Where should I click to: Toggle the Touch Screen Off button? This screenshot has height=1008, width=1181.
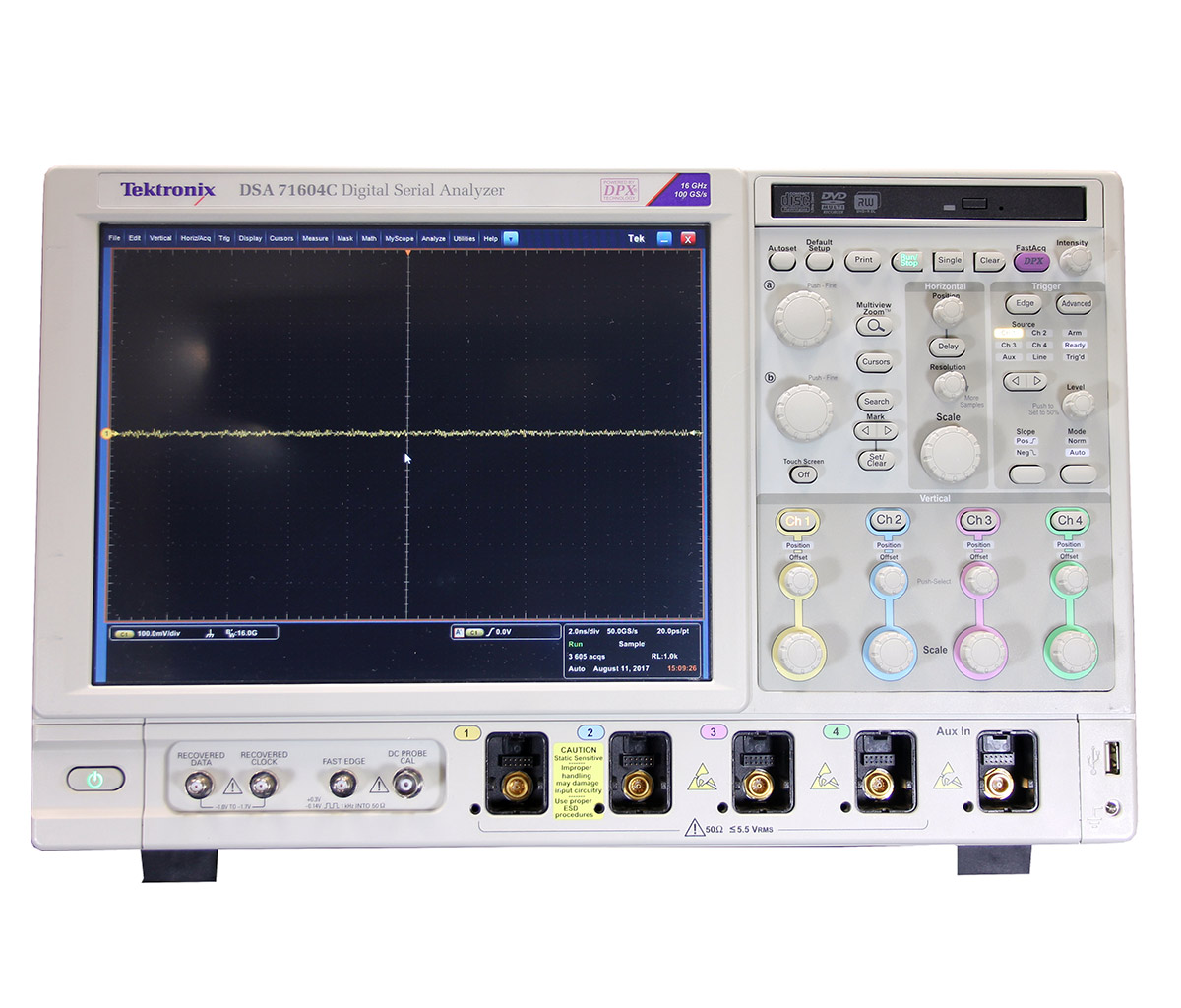[804, 474]
